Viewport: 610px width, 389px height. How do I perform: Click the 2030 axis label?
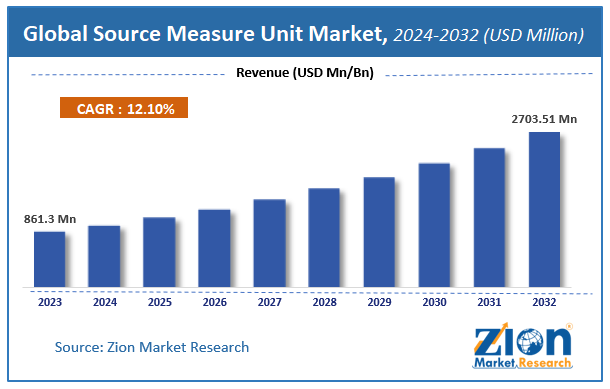pyautogui.click(x=435, y=302)
